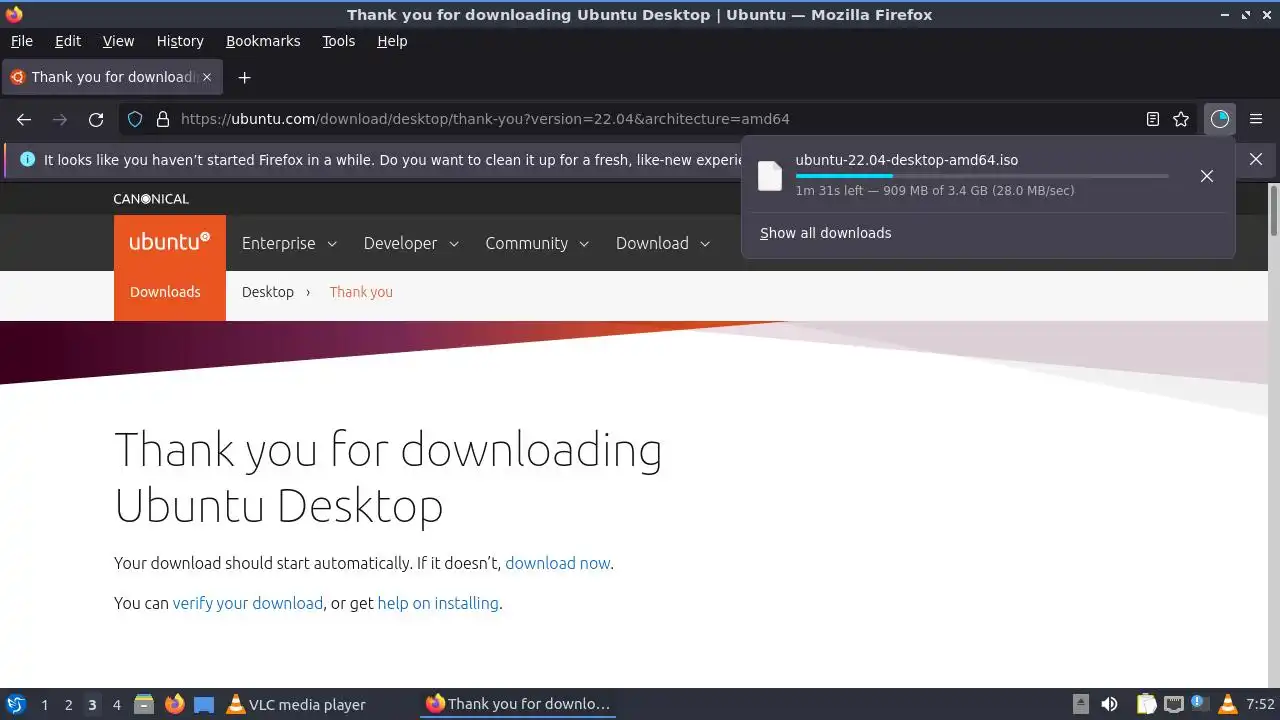This screenshot has width=1280, height=720.
Task: Open the File menu
Action: coord(21,41)
